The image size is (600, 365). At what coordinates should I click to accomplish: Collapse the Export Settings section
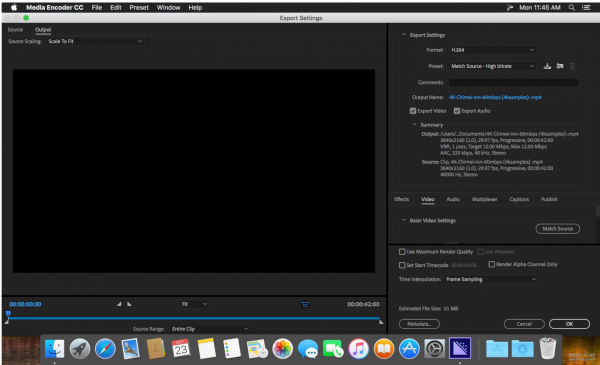click(403, 34)
